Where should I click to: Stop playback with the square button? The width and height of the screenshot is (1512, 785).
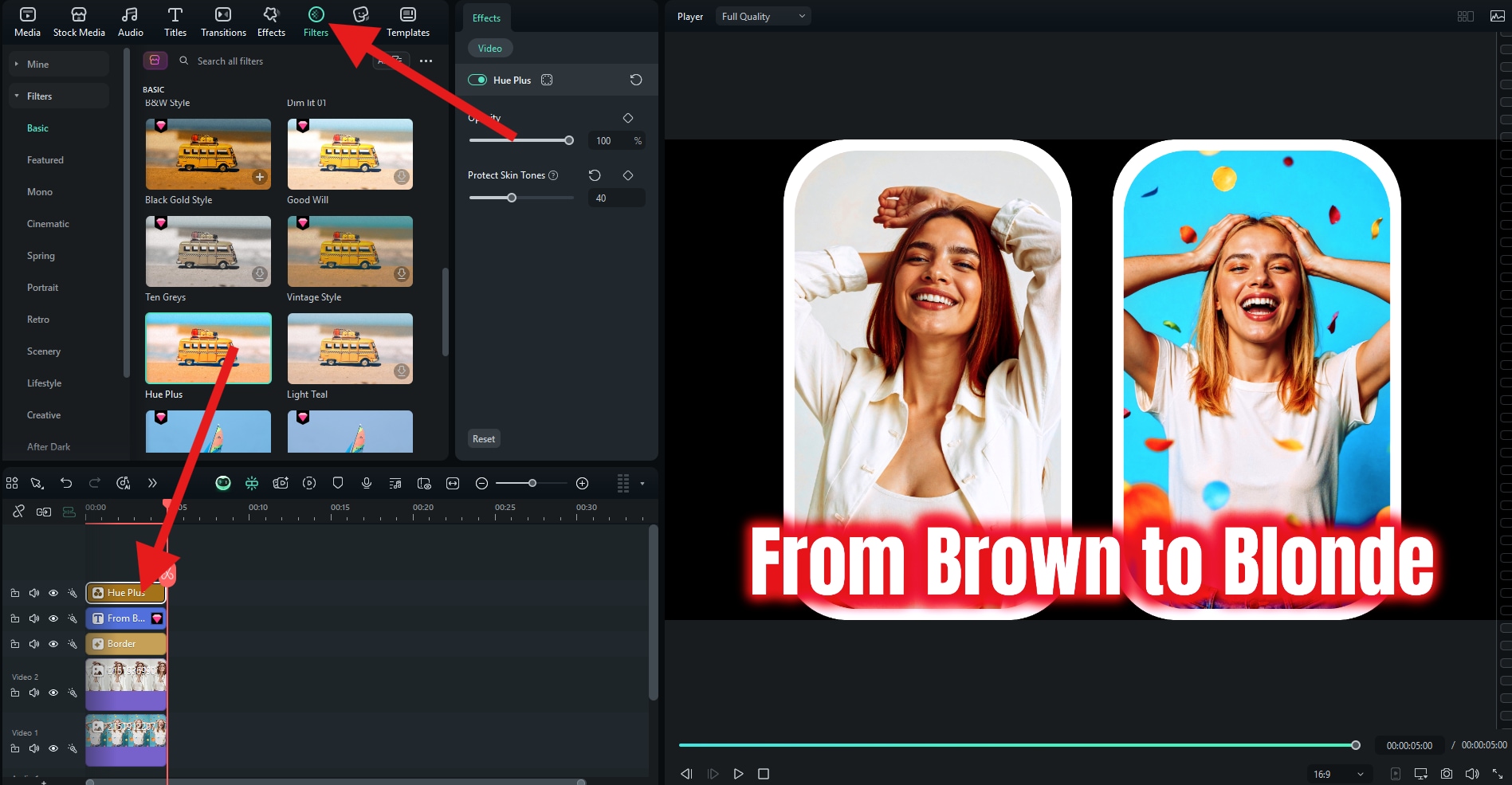[764, 774]
